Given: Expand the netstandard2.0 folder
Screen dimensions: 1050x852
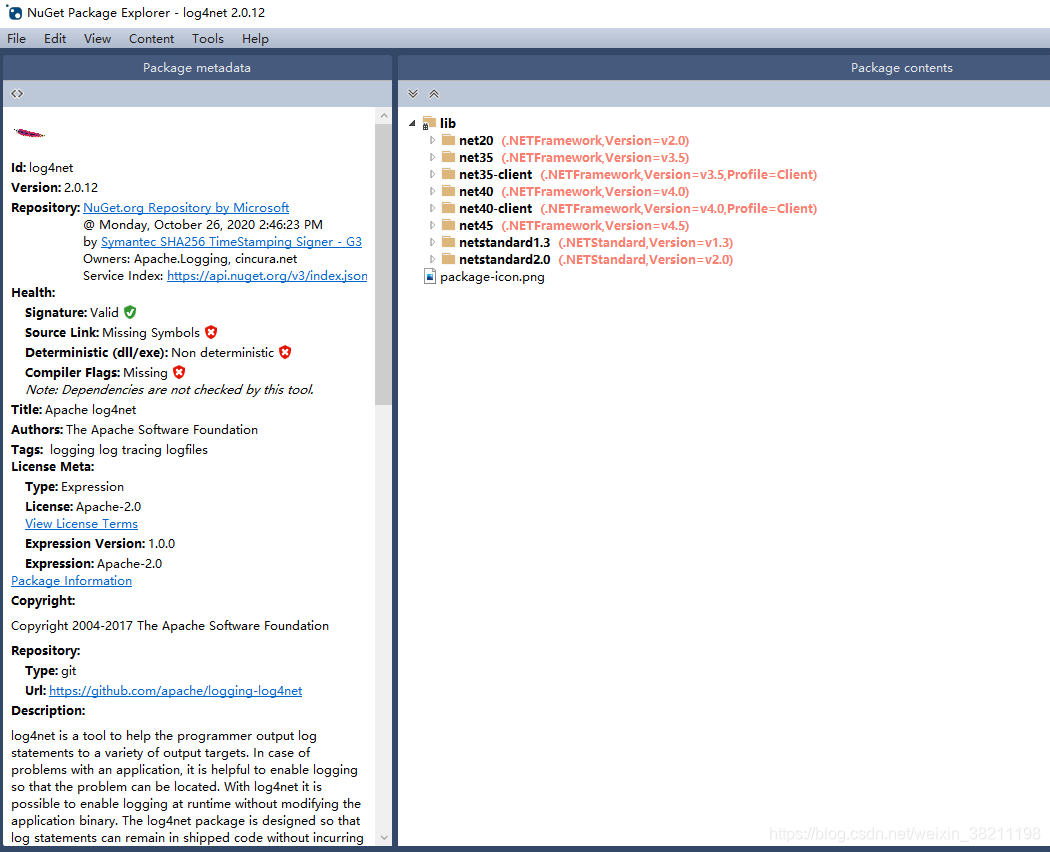Looking at the screenshot, I should tap(432, 259).
